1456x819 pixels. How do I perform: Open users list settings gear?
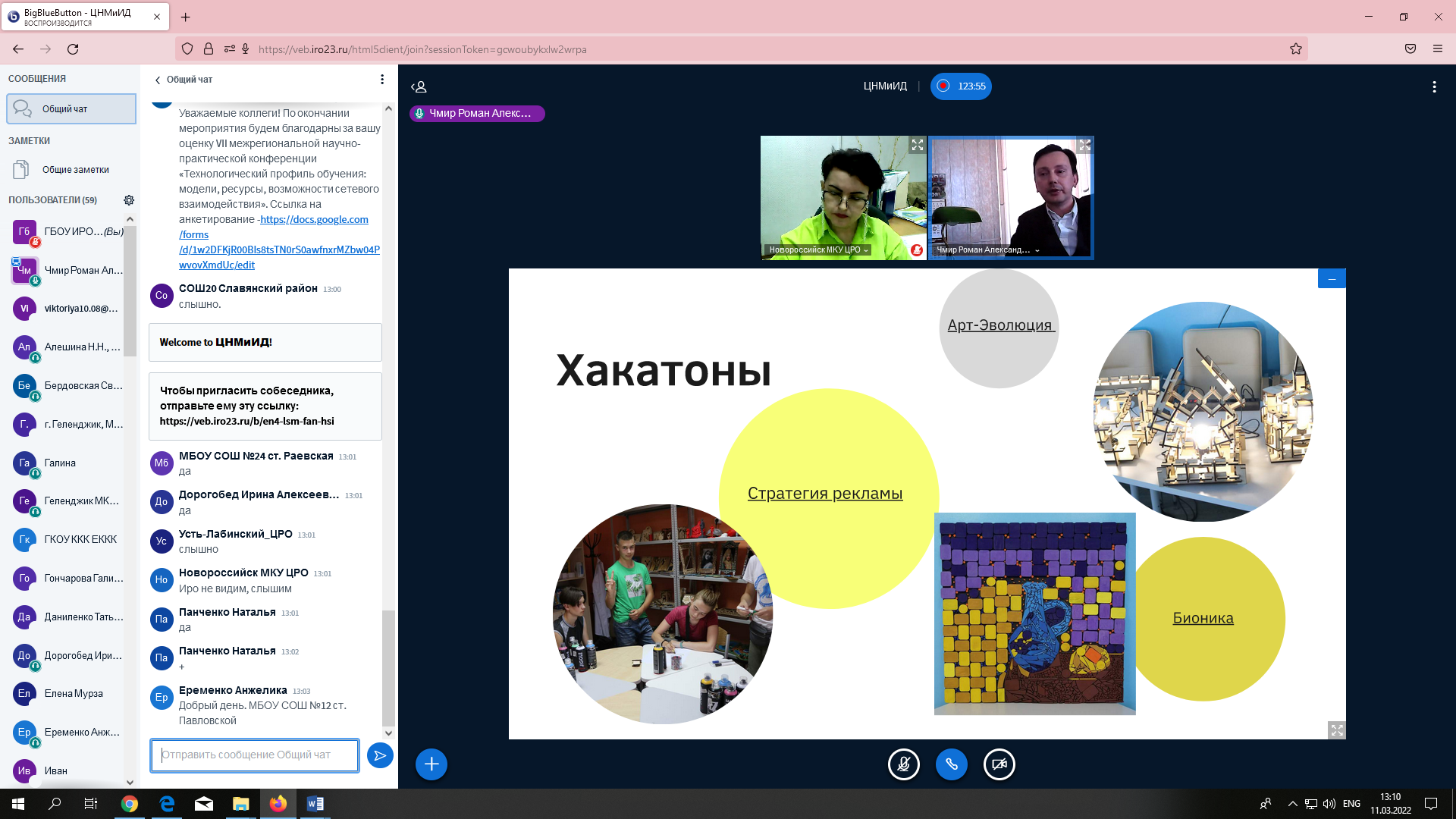(129, 200)
